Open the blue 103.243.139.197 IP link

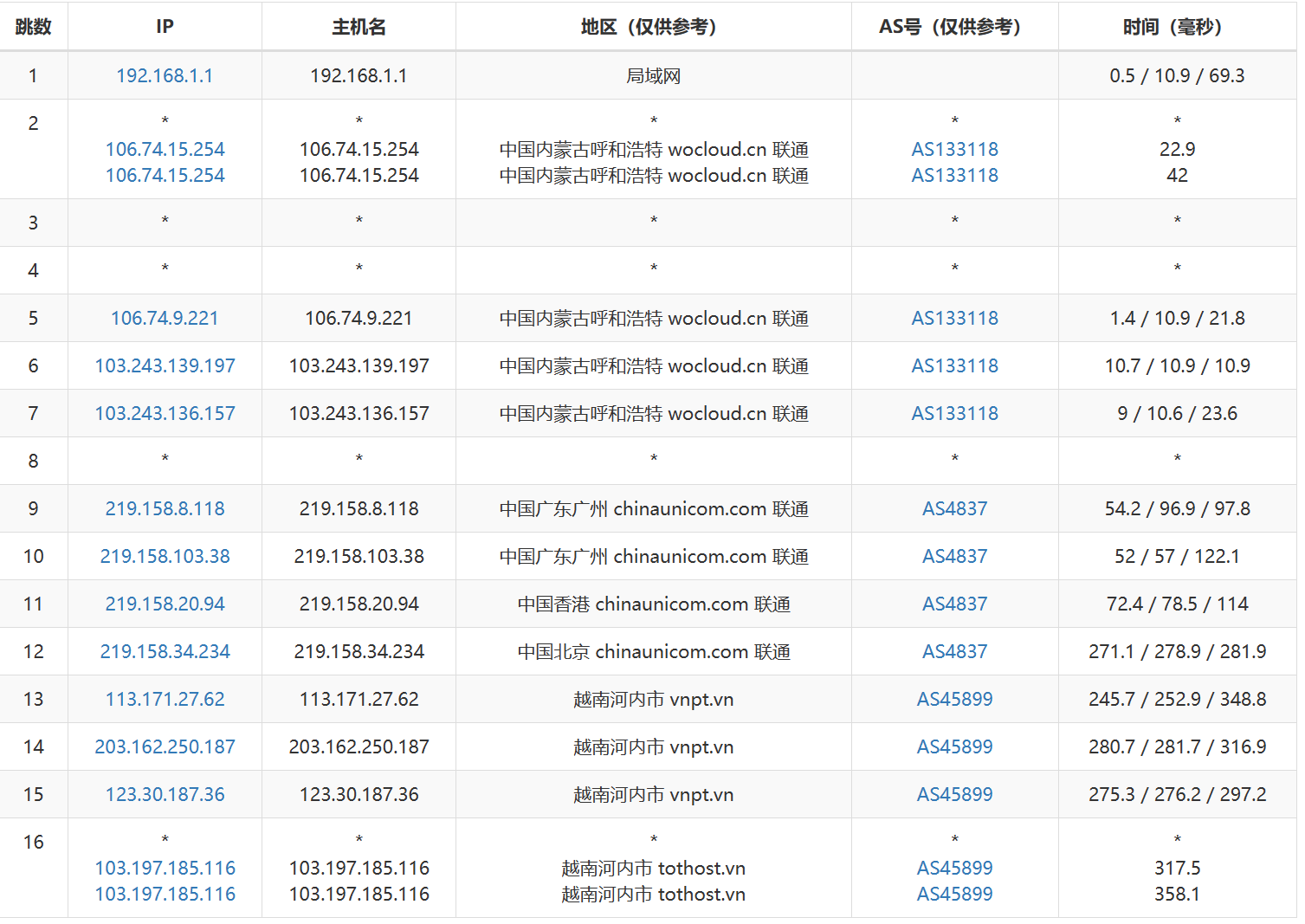165,366
